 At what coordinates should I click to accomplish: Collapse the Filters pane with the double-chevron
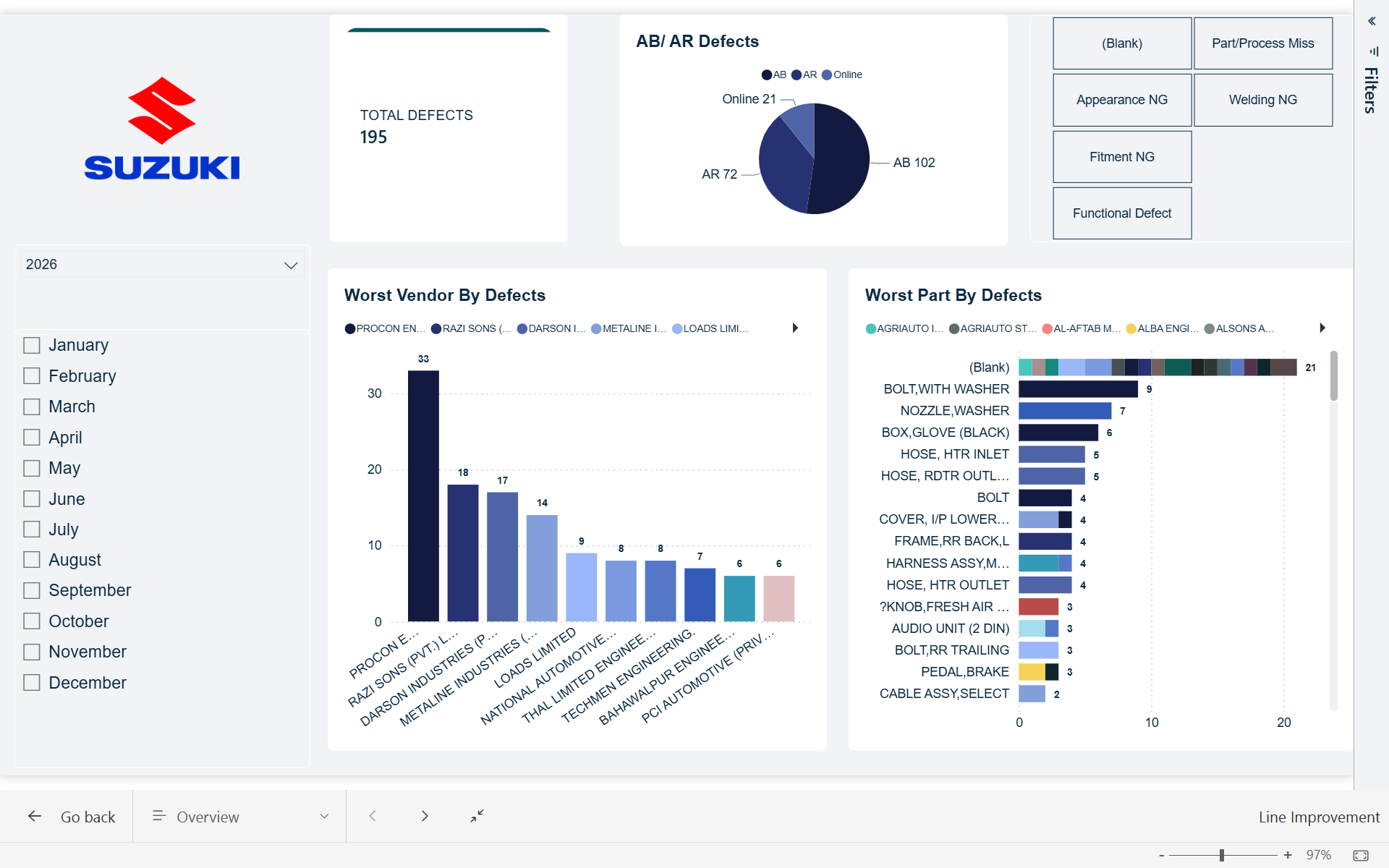click(x=1372, y=20)
